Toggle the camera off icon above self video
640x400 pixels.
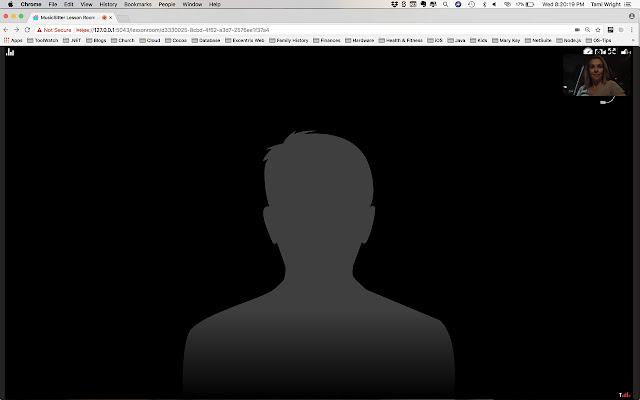[x=600, y=51]
